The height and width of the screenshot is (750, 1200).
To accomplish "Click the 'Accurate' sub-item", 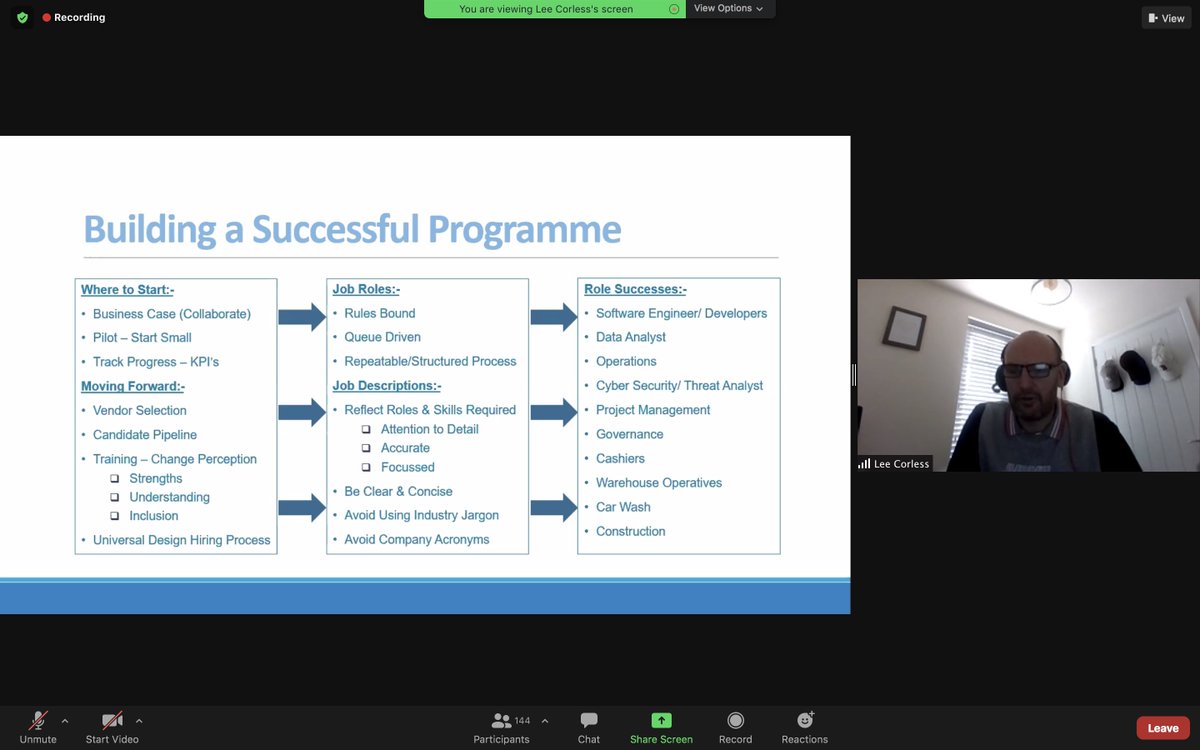I will click(x=405, y=448).
